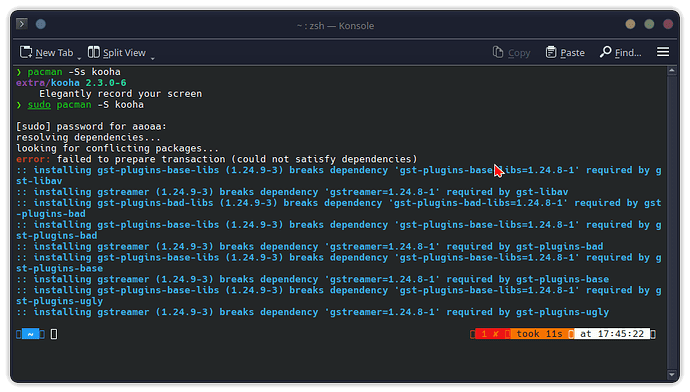The height and width of the screenshot is (392, 690).
Task: Click the home directory tilde prompt segment
Action: pyautogui.click(x=30, y=334)
